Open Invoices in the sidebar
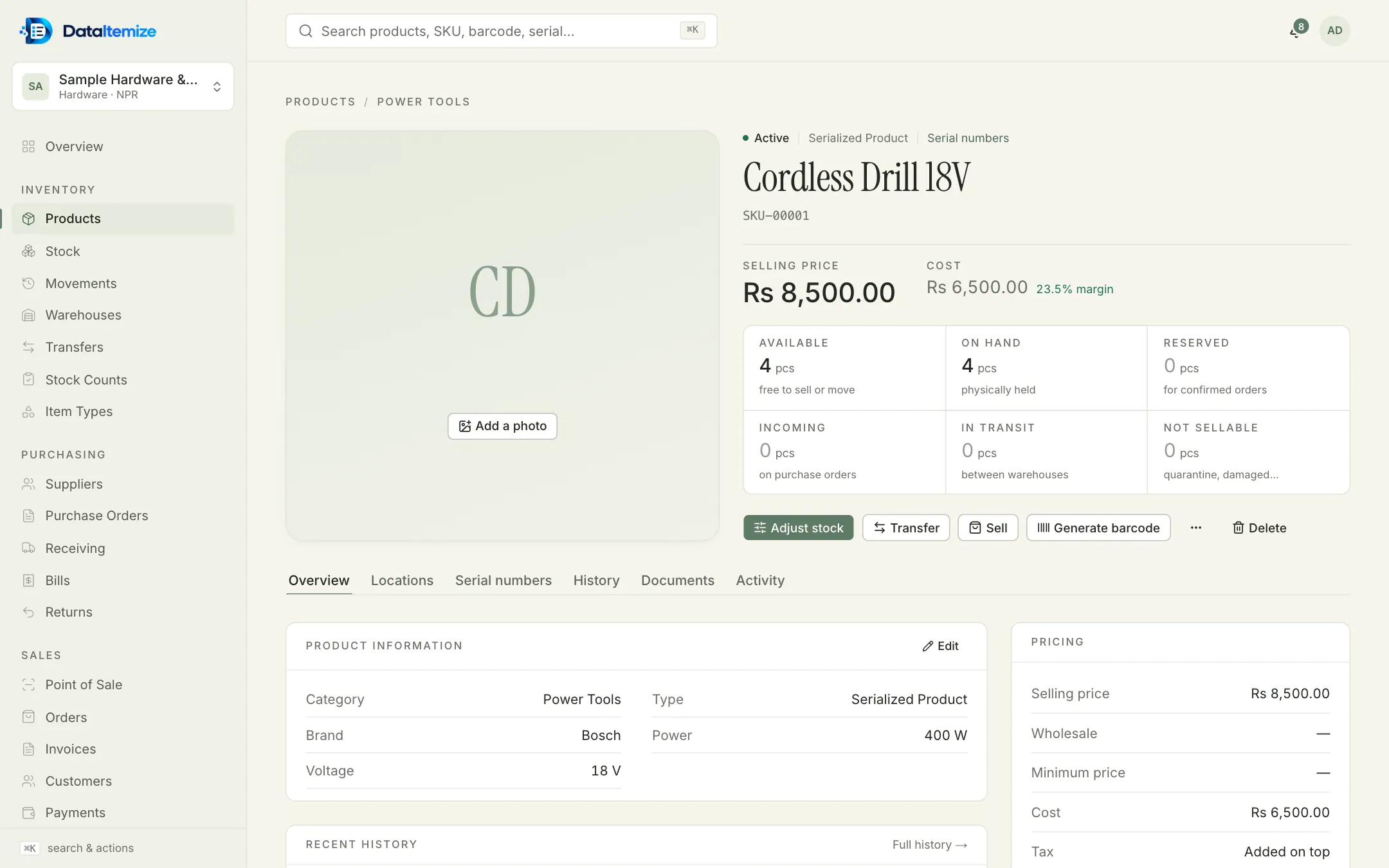This screenshot has height=868, width=1389. (122, 749)
